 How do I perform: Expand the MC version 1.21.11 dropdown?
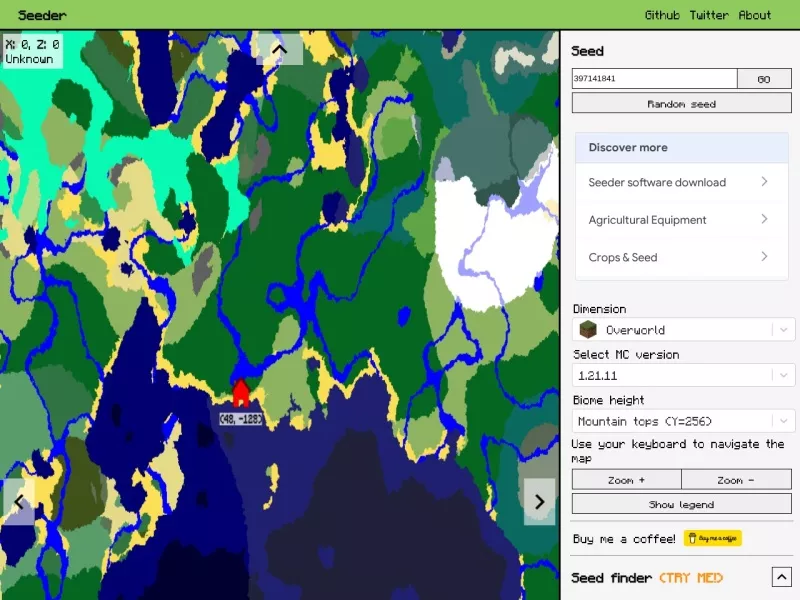click(x=683, y=376)
